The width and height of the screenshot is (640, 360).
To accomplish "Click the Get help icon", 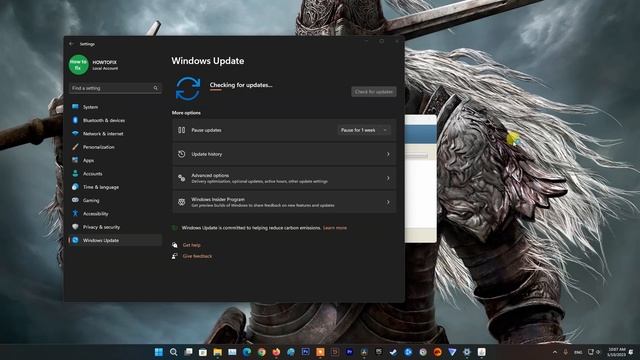I will (x=175, y=245).
